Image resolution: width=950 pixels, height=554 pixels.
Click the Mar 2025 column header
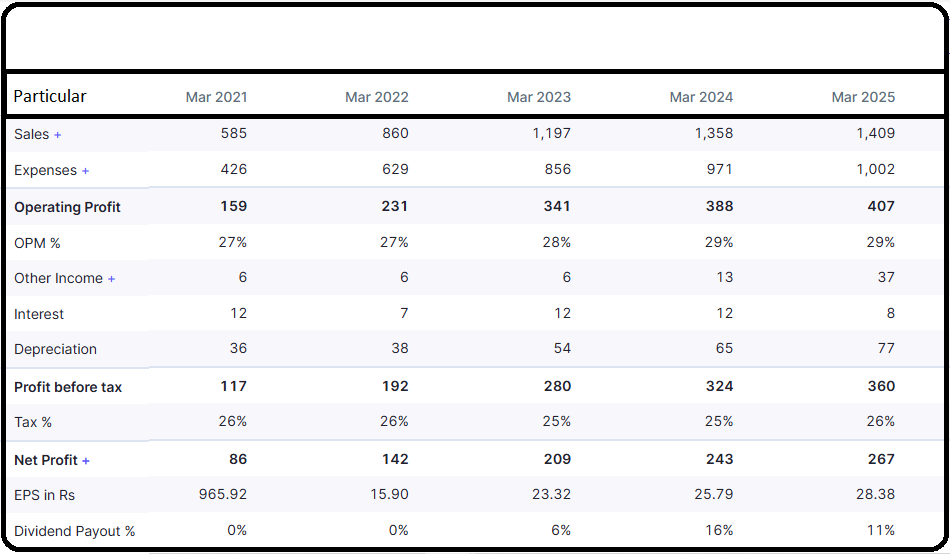(x=863, y=97)
